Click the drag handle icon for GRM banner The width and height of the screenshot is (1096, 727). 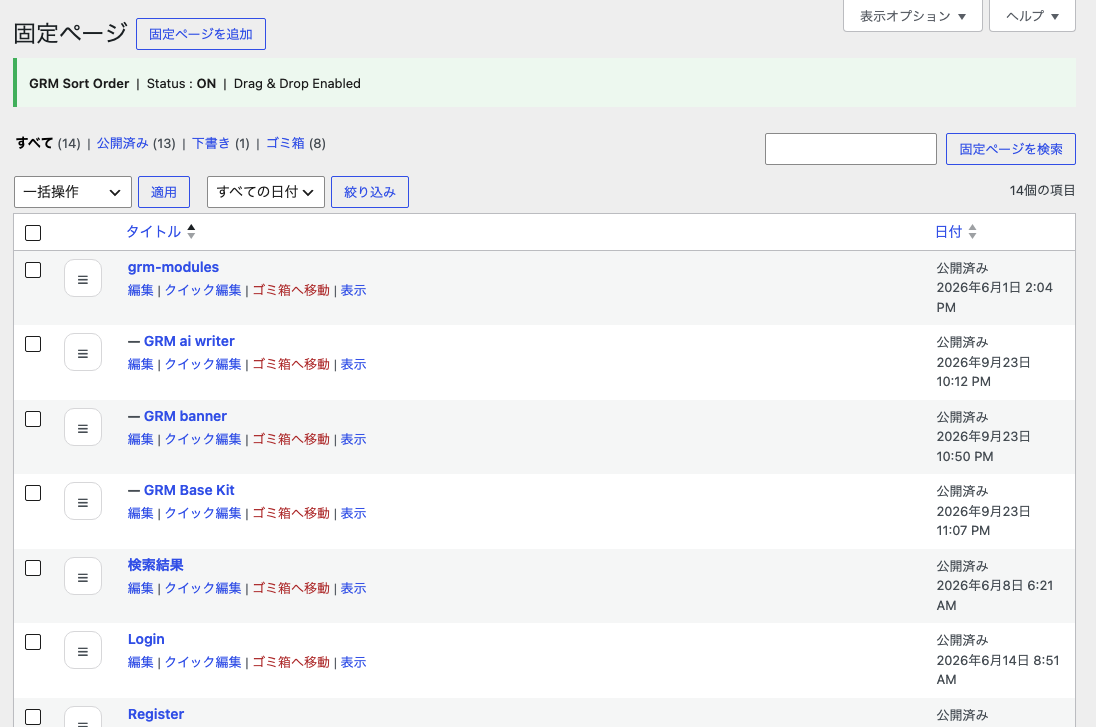click(x=82, y=427)
